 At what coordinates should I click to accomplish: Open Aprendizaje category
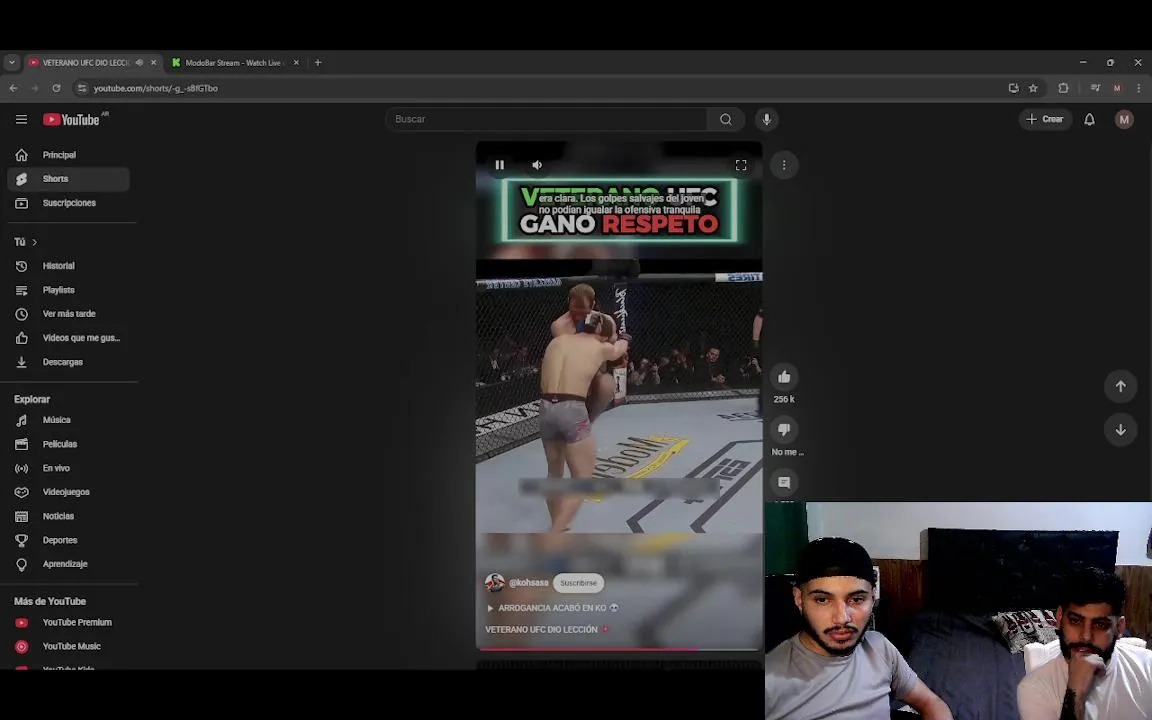(x=68, y=564)
